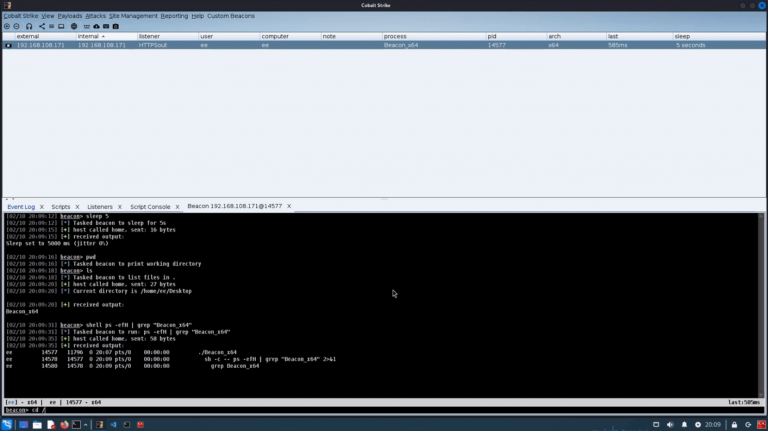Sort sessions by sleep column header
768x431 pixels.
pyautogui.click(x=719, y=36)
